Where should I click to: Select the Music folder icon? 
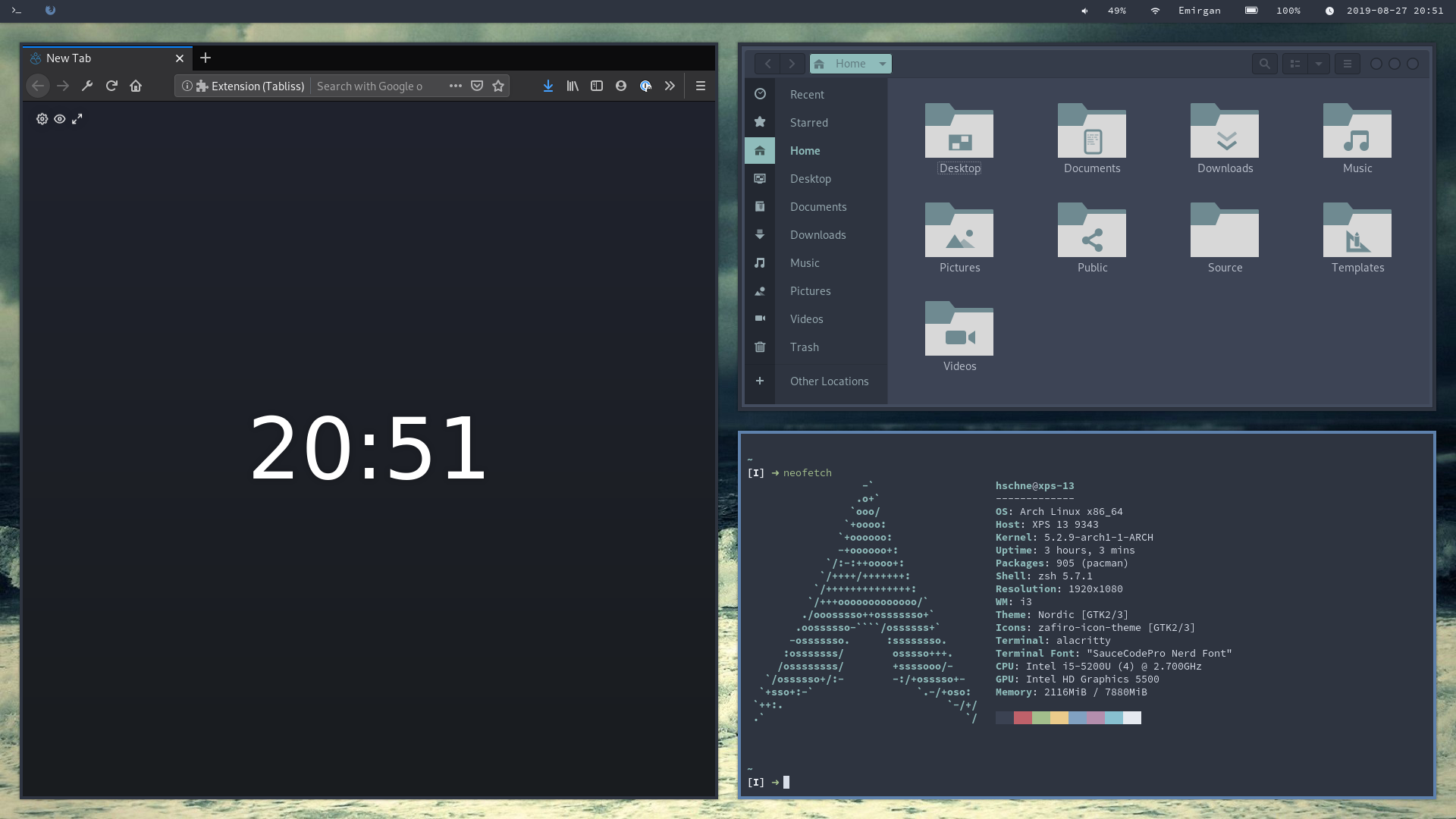pos(1357,130)
